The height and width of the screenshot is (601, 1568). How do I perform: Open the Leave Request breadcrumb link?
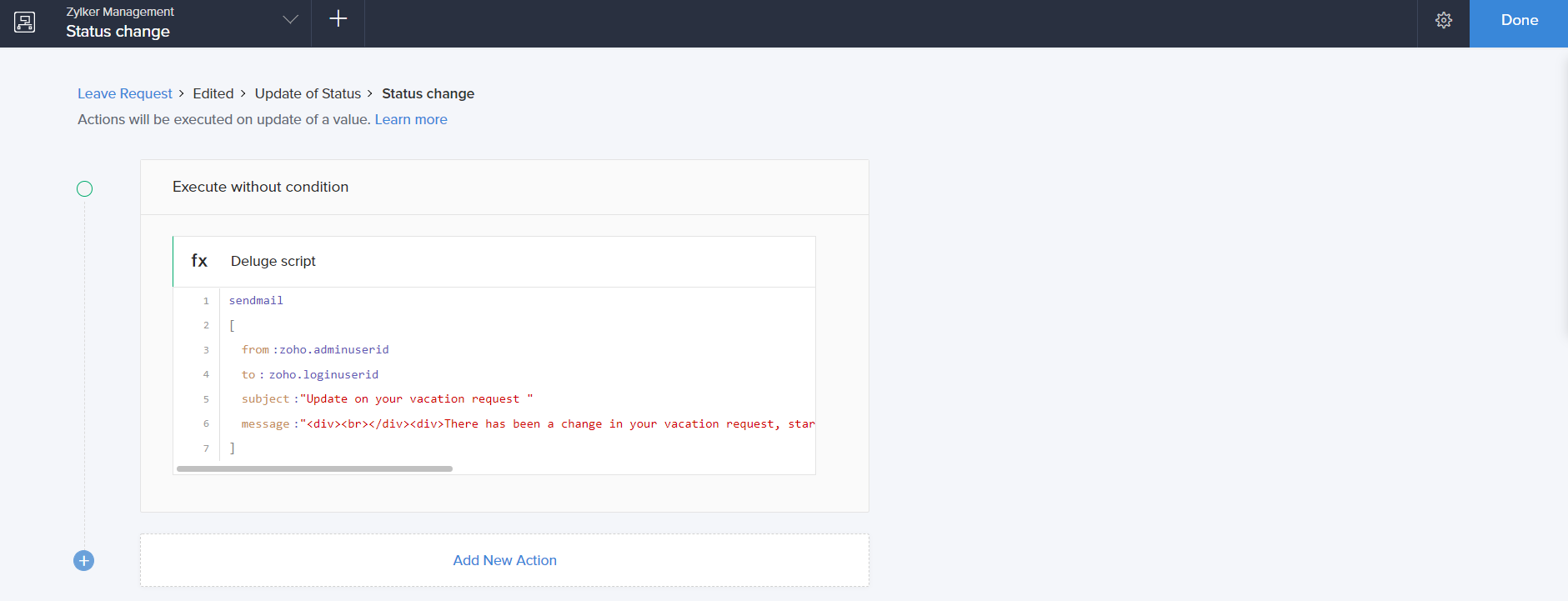[125, 94]
